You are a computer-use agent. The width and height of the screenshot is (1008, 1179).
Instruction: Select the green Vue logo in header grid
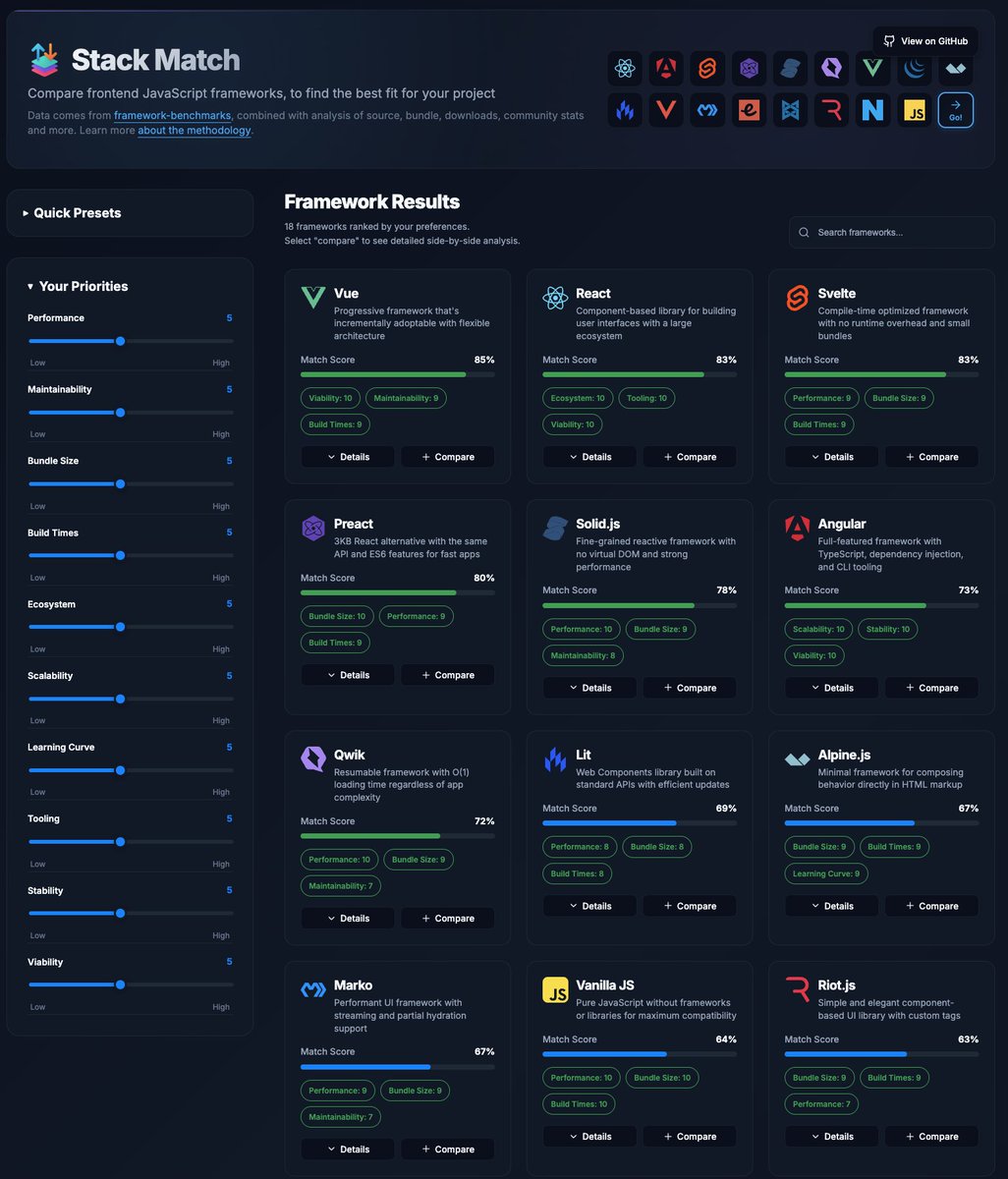[872, 68]
